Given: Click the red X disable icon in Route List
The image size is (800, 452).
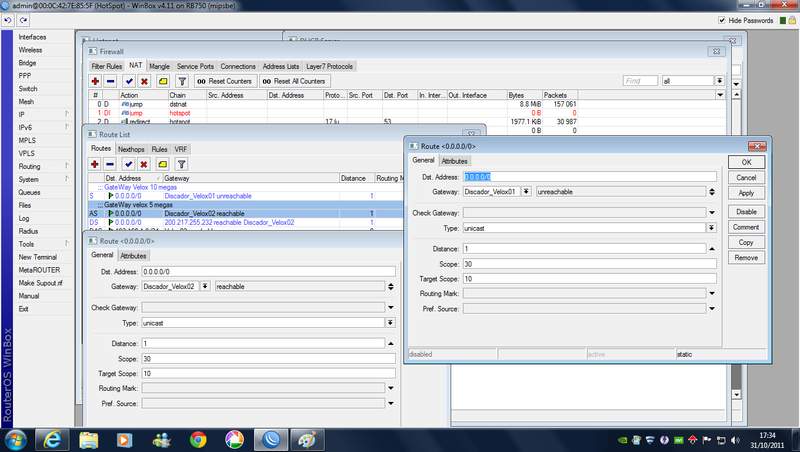Looking at the screenshot, I should (144, 163).
